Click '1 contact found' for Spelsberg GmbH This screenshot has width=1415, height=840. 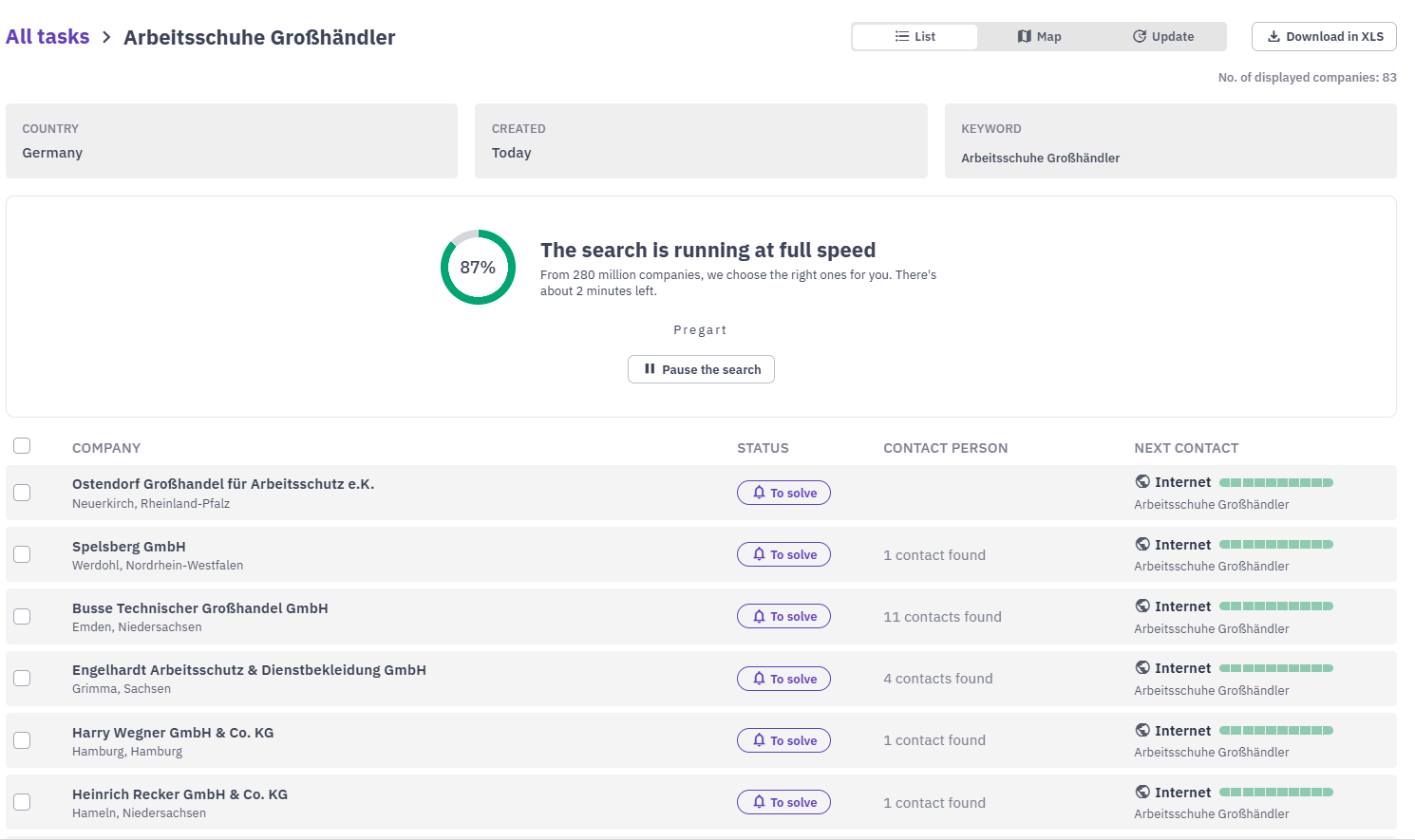(x=934, y=555)
